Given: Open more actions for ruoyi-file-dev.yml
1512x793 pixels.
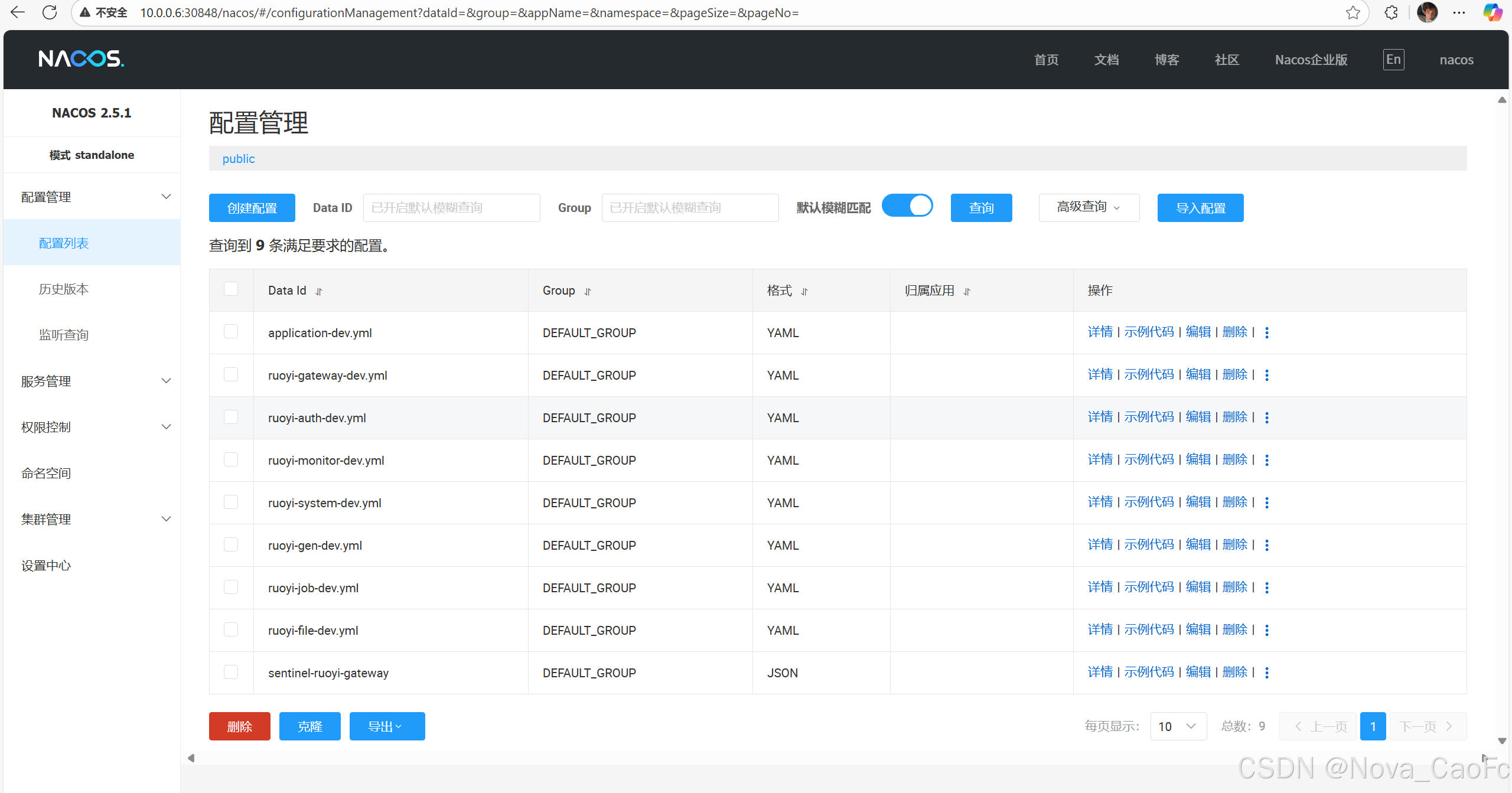Looking at the screenshot, I should (x=1267, y=630).
